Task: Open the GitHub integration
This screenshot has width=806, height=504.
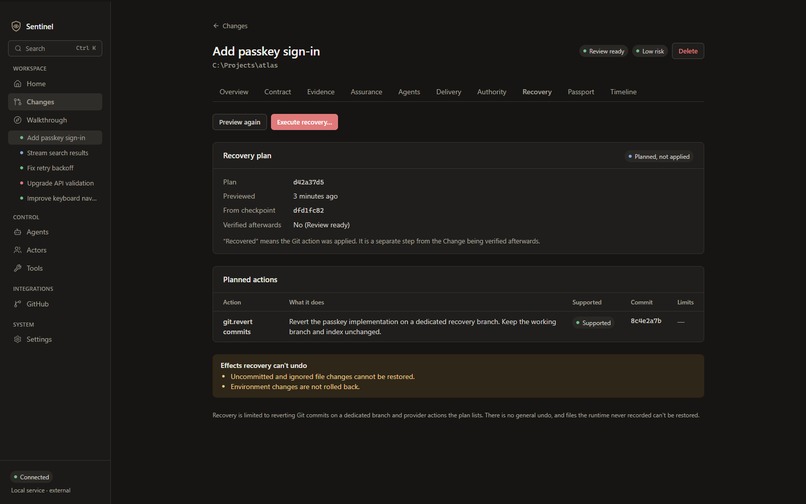Action: coord(55,304)
